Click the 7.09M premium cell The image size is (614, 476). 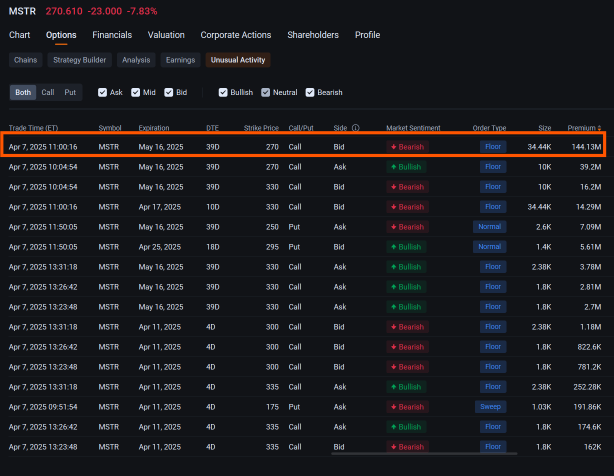point(590,227)
